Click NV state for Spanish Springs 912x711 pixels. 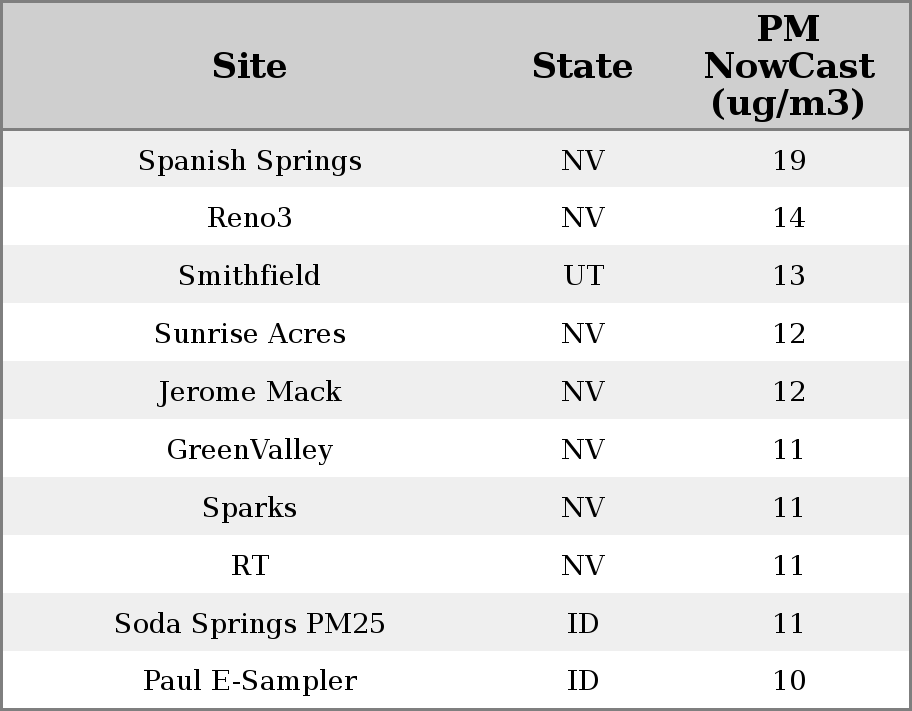[583, 161]
